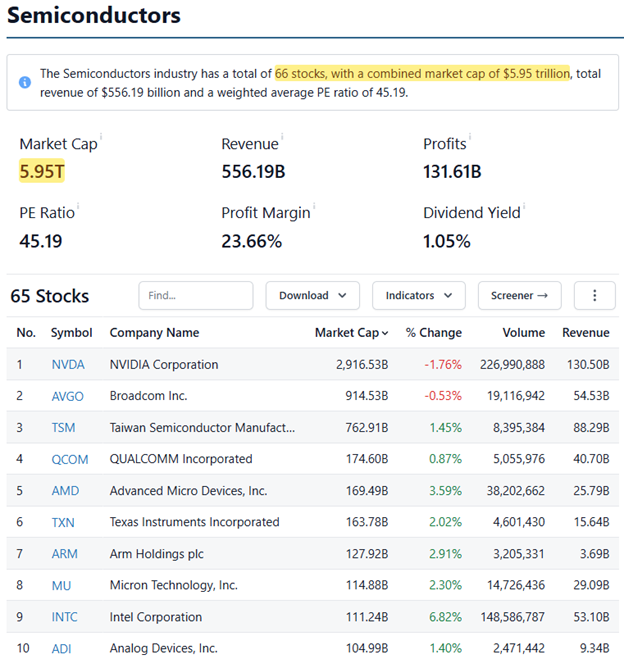The image size is (624, 659).
Task: Open the three-dot more options menu
Action: [594, 295]
